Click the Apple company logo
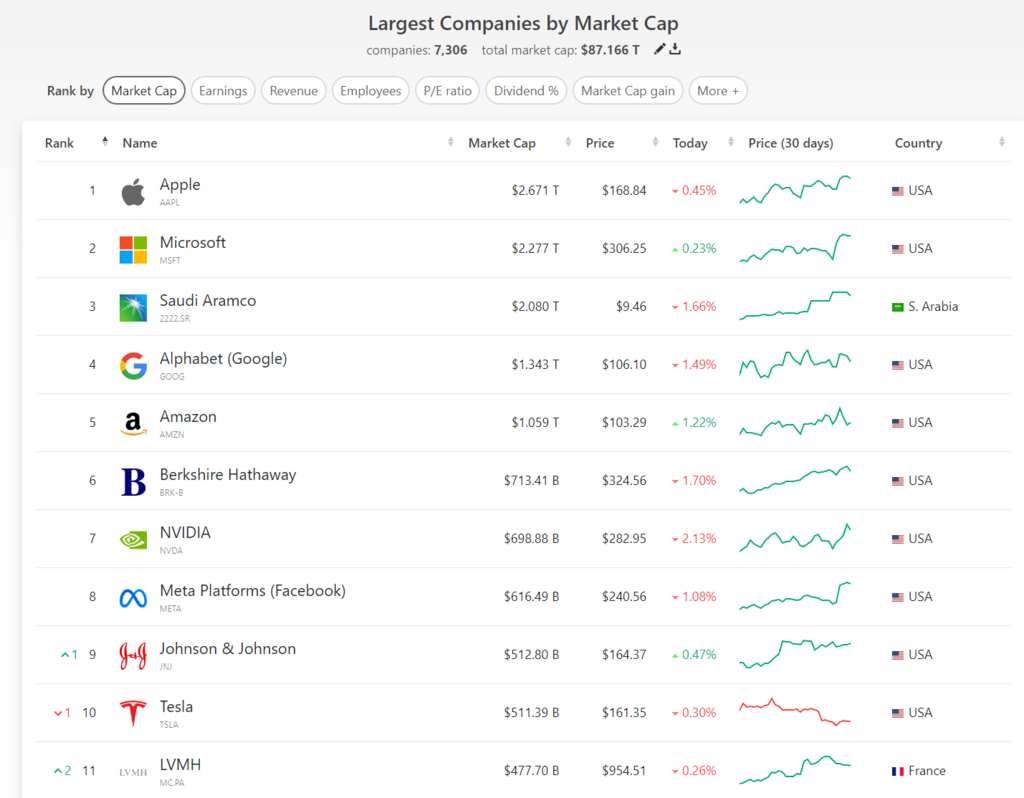 pos(133,192)
